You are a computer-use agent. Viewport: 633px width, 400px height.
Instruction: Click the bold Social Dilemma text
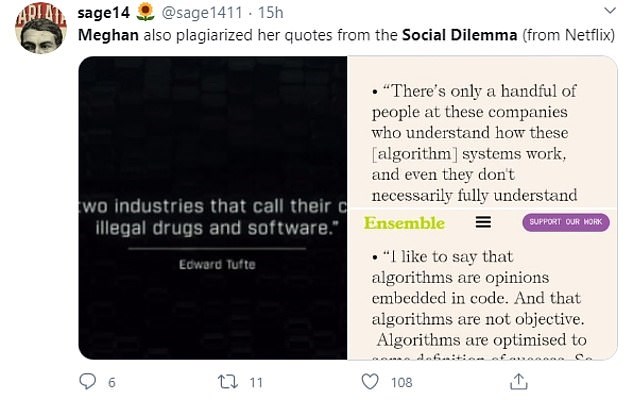tap(460, 35)
